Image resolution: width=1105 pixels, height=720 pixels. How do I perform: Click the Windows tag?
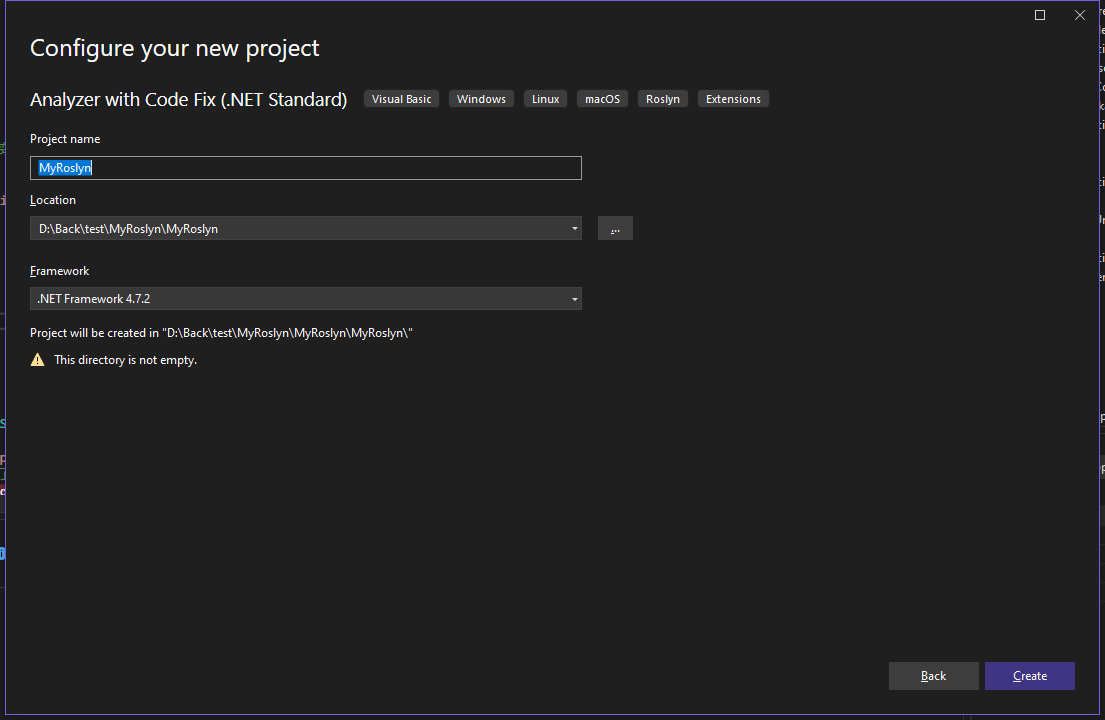click(481, 99)
